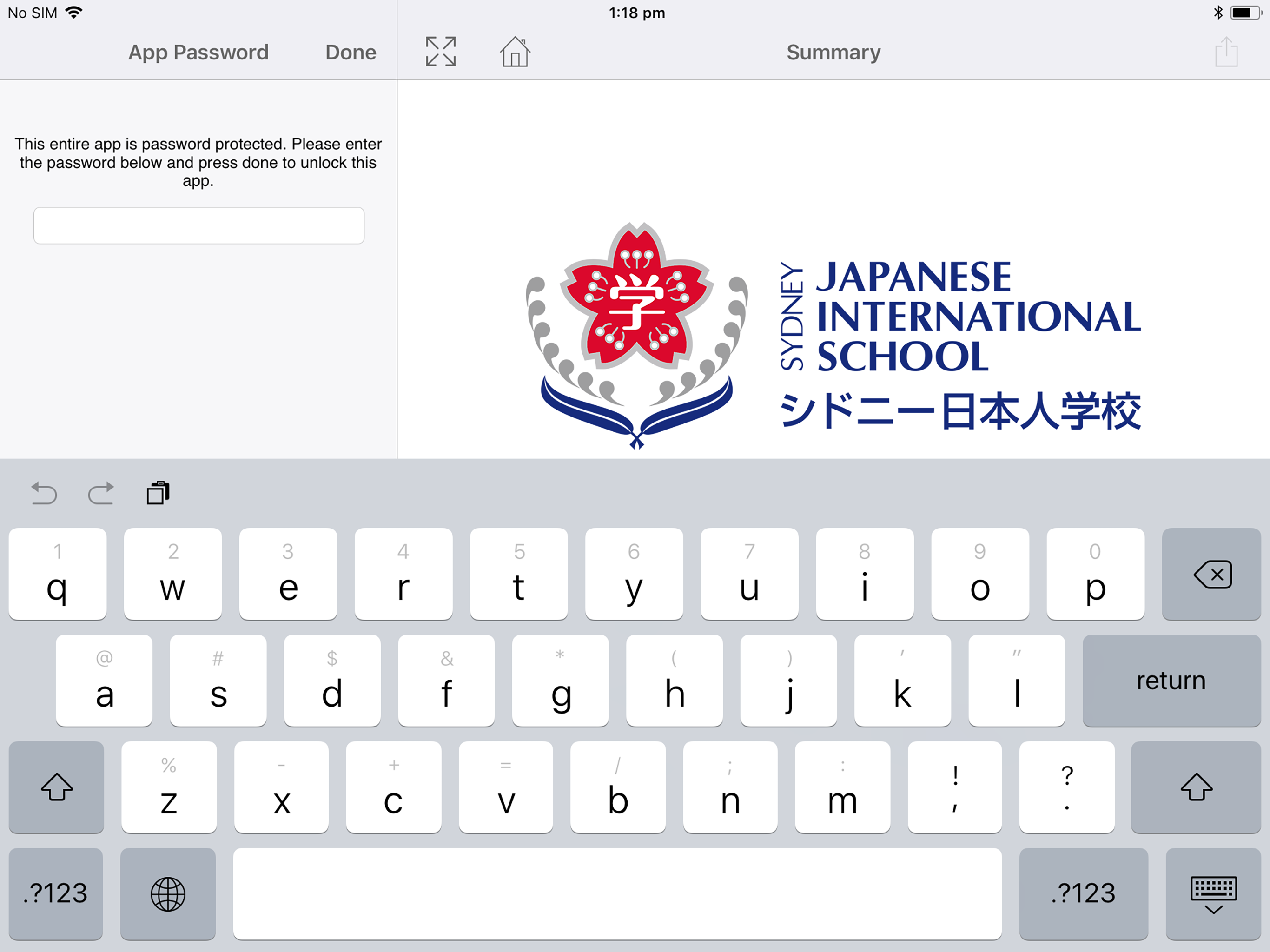Screen dimensions: 1270x952
Task: Tap the r key
Action: [x=403, y=574]
